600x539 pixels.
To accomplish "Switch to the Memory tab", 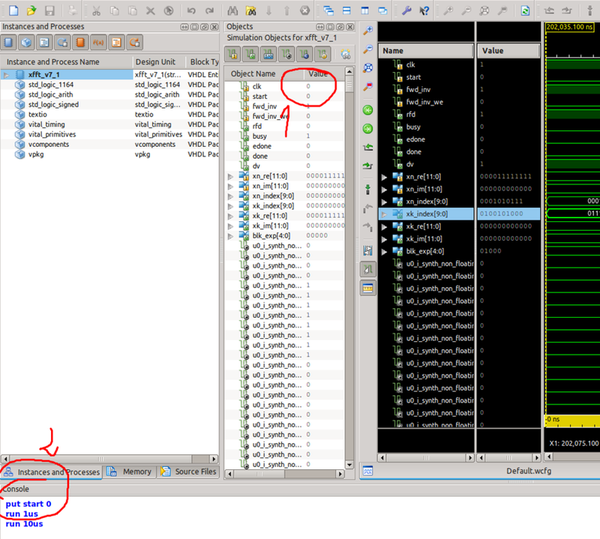I will click(x=130, y=472).
